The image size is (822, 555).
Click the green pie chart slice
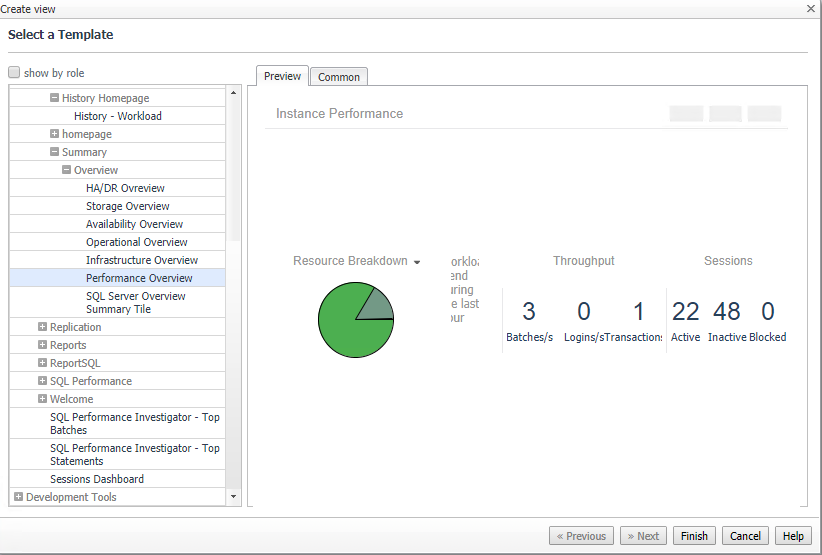pyautogui.click(x=345, y=330)
